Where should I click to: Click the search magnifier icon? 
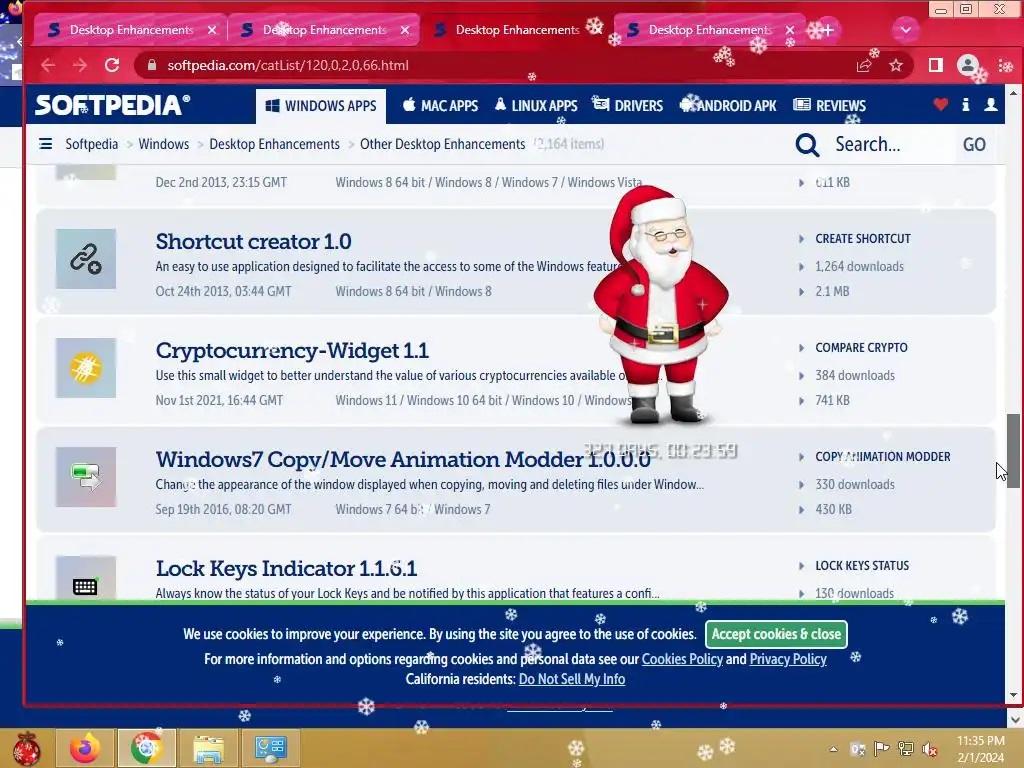pos(807,144)
